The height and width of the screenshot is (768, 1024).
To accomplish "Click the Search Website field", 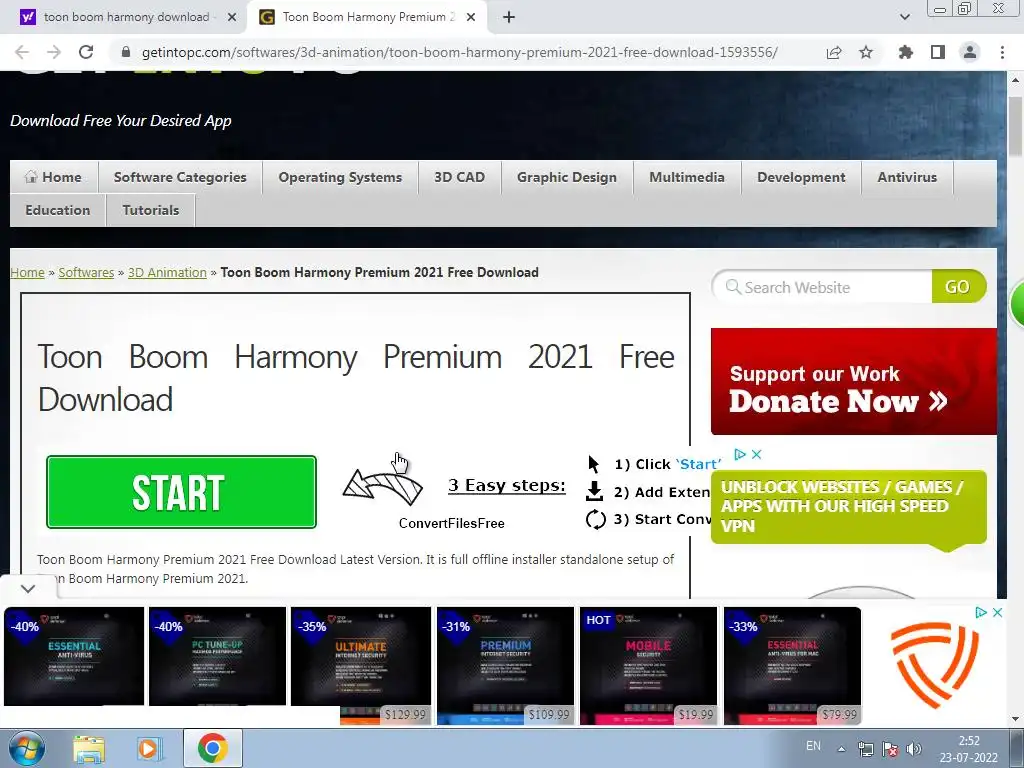I will [x=823, y=287].
